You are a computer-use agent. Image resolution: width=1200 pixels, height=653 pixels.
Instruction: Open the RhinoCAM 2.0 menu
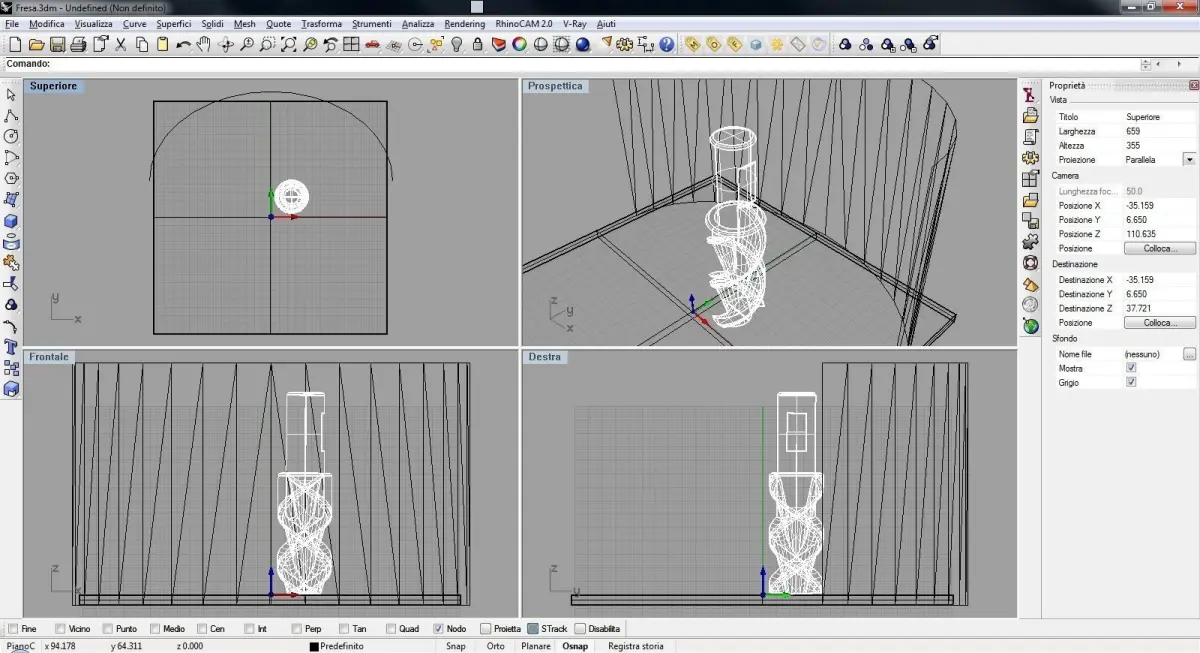tap(524, 23)
